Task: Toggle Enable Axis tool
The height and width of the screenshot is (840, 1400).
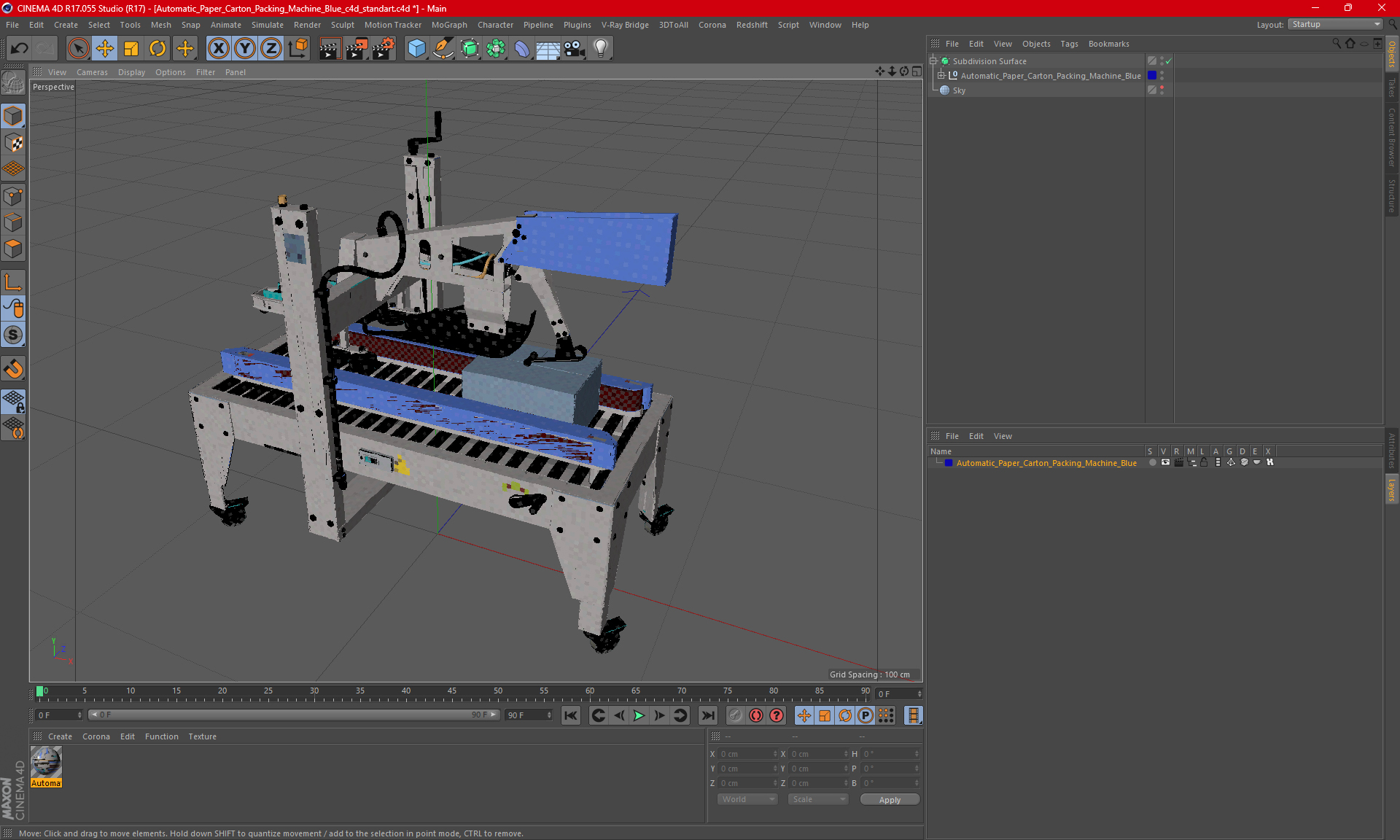Action: 13,282
